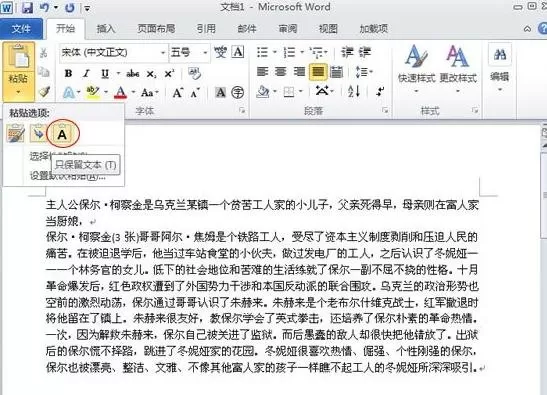Toggle Italic formatting

[x=86, y=73]
